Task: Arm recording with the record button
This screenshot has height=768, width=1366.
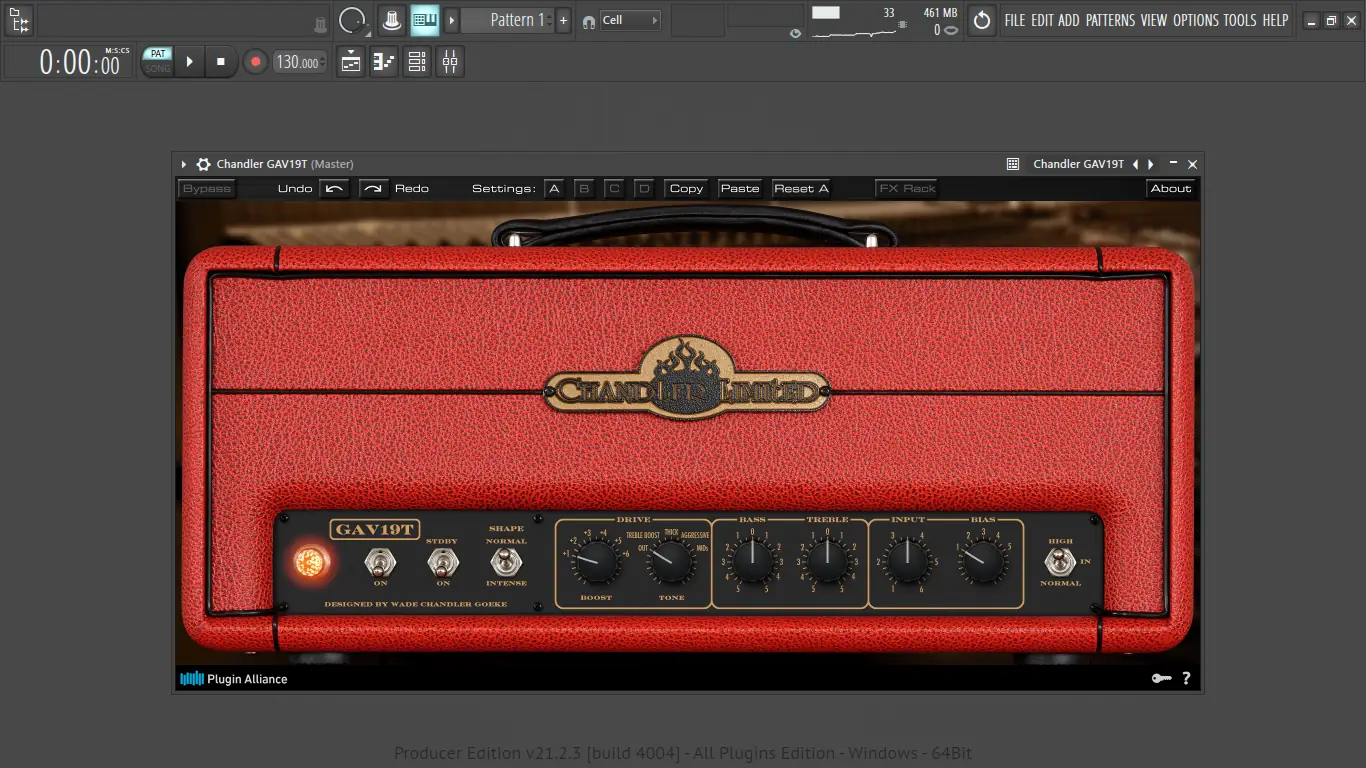Action: pos(255,62)
